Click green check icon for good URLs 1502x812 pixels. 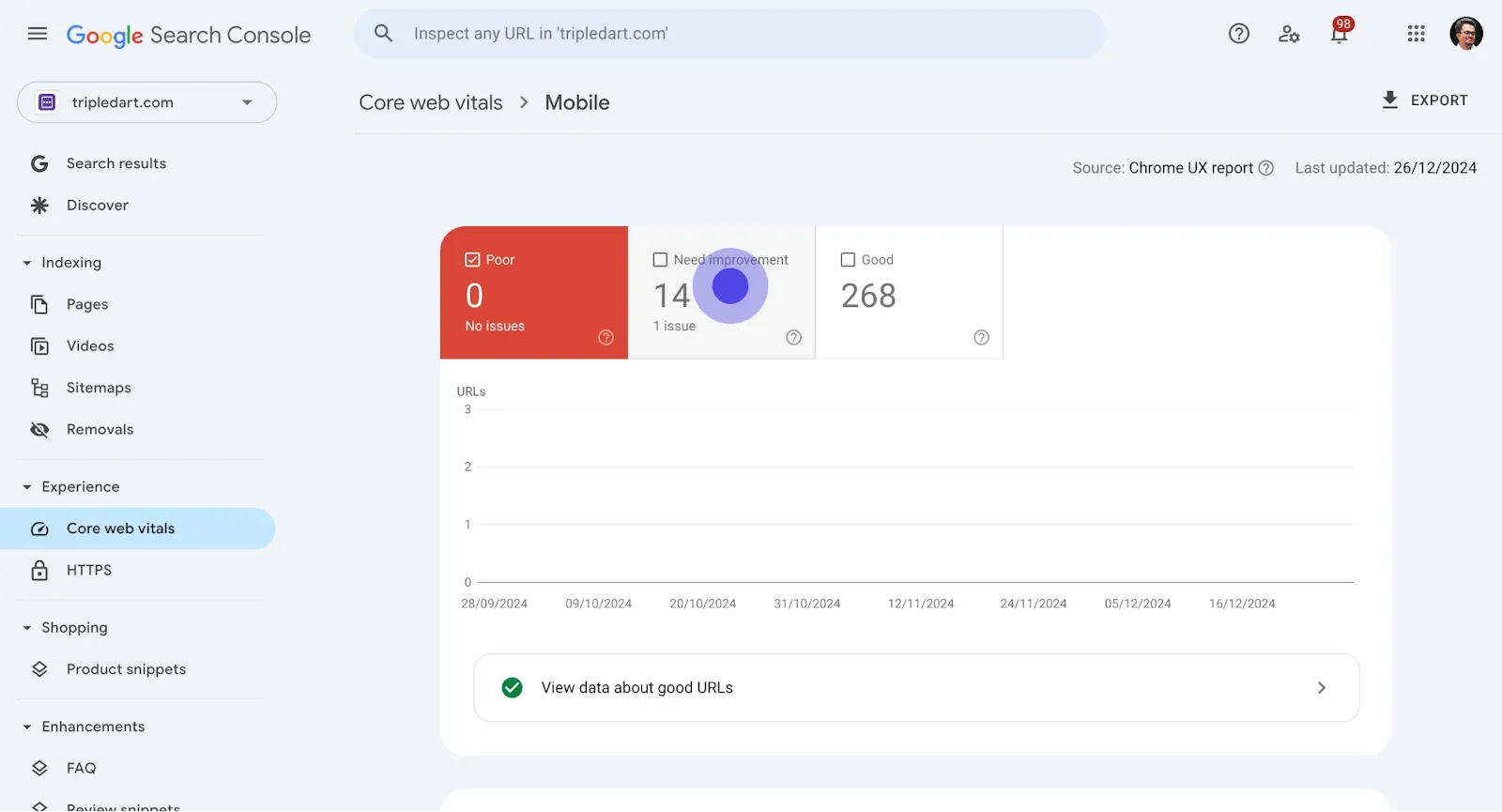(513, 688)
